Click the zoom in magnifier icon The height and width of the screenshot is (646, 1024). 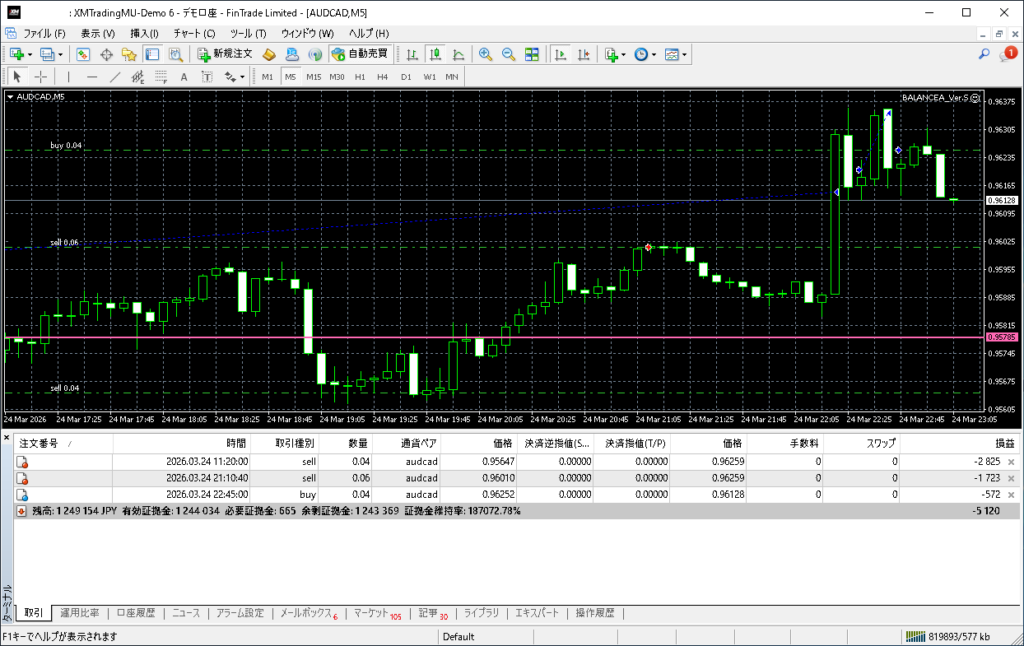pos(485,54)
